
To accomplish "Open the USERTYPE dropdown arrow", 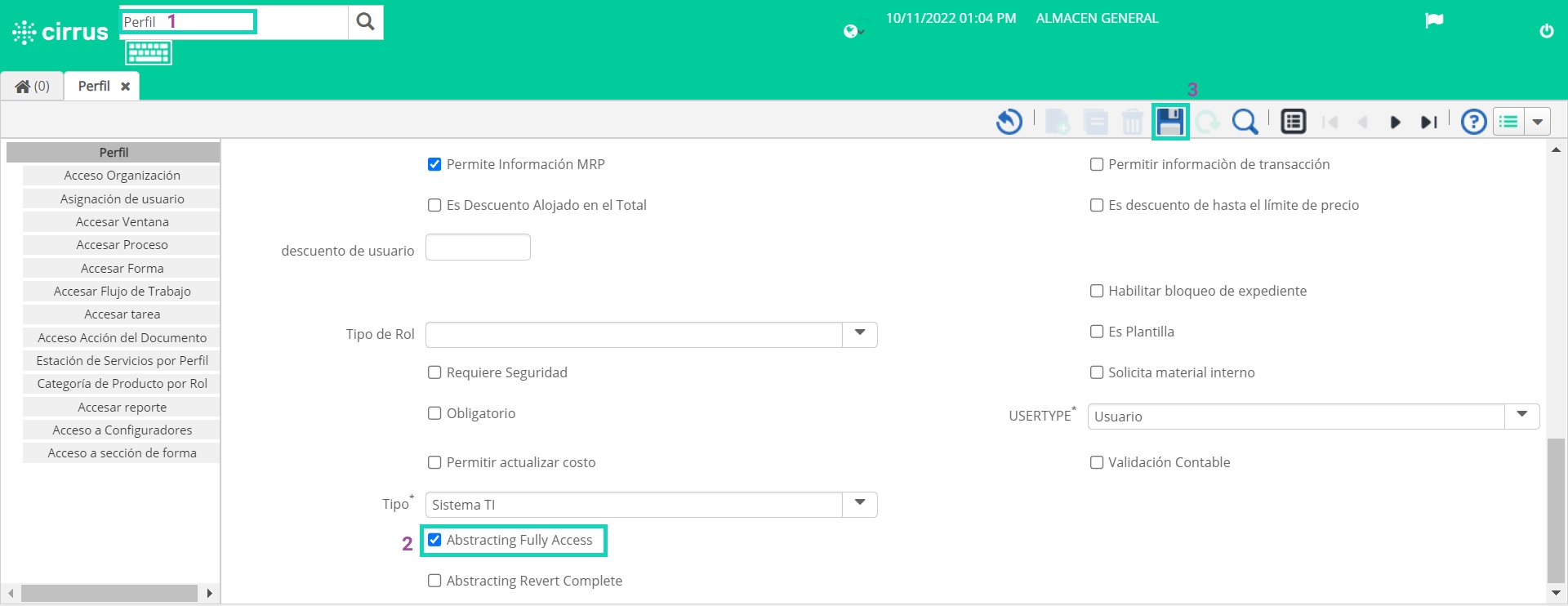I will (1521, 416).
